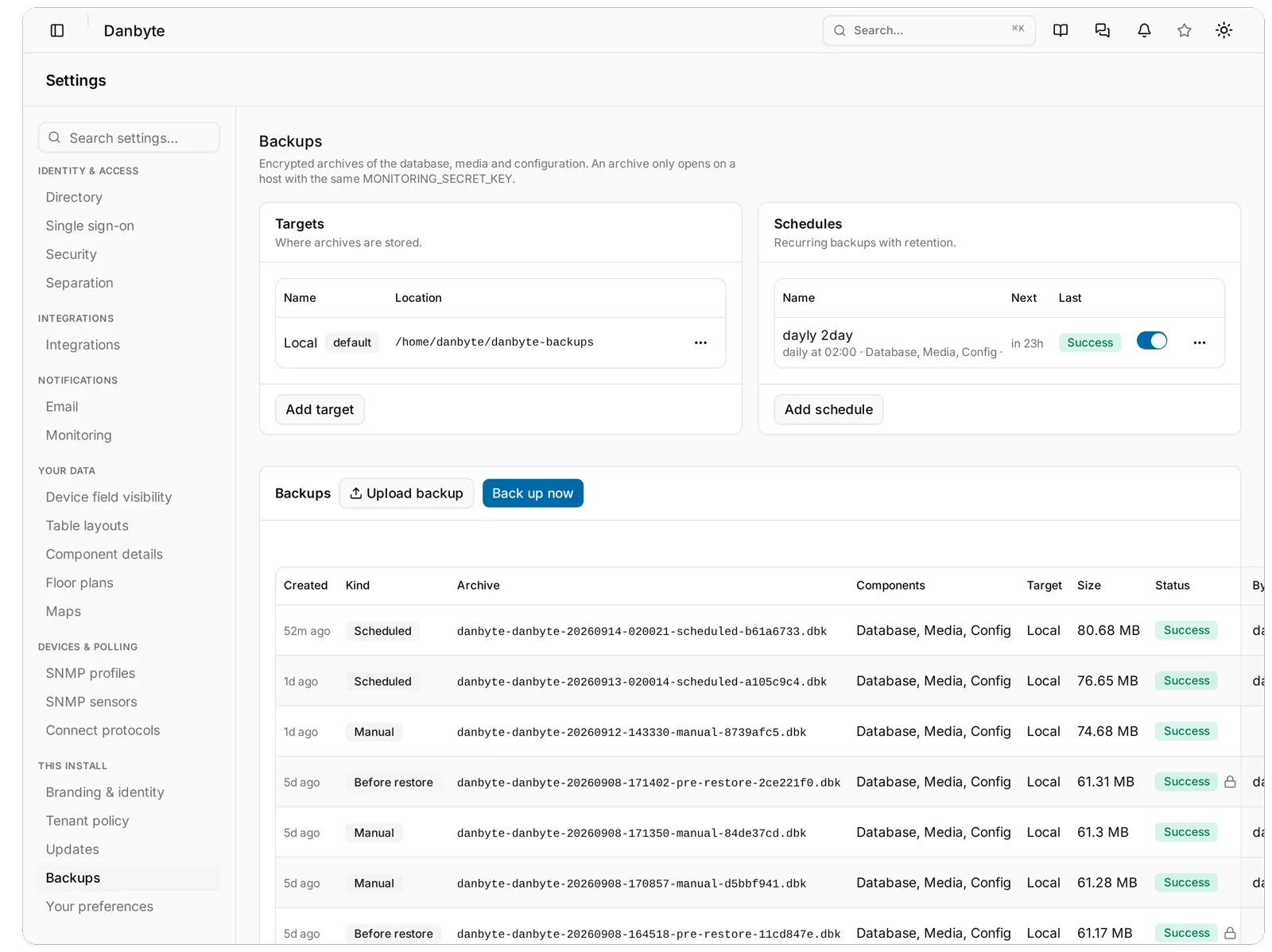Screen dimensions: 1272x952
Task: Click the Kind column header
Action: tap(358, 586)
